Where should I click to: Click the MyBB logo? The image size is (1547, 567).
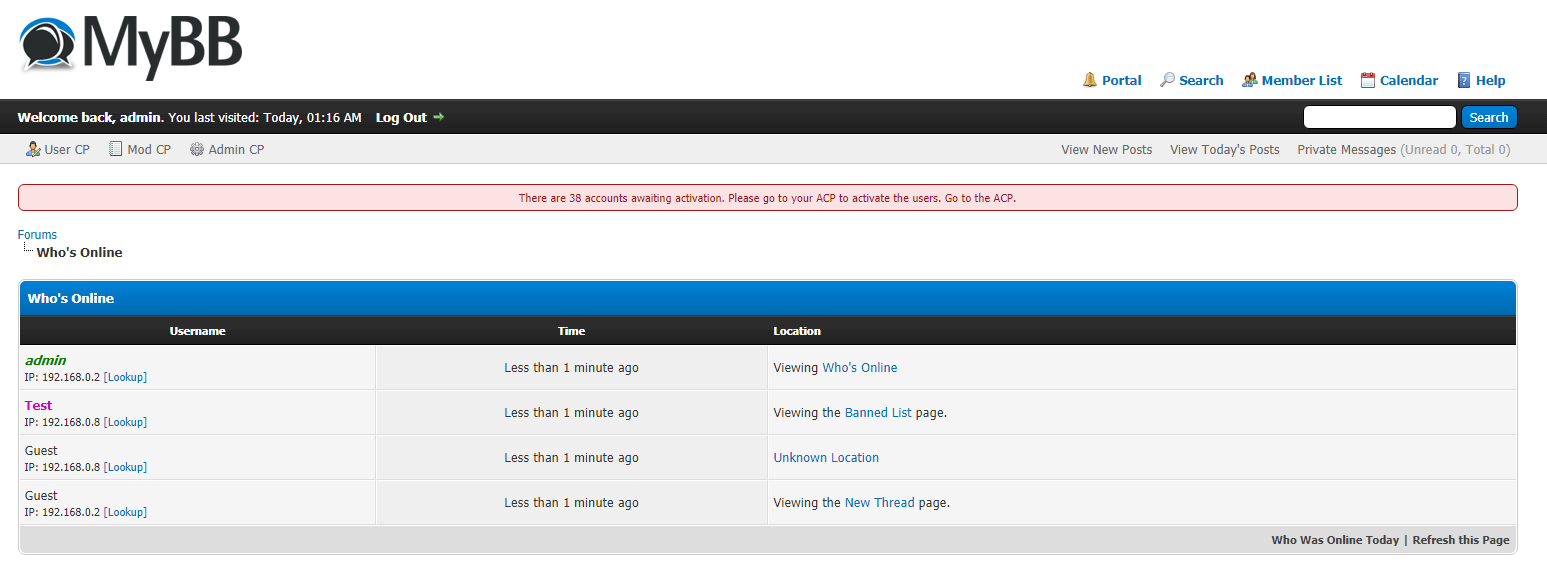click(x=131, y=45)
